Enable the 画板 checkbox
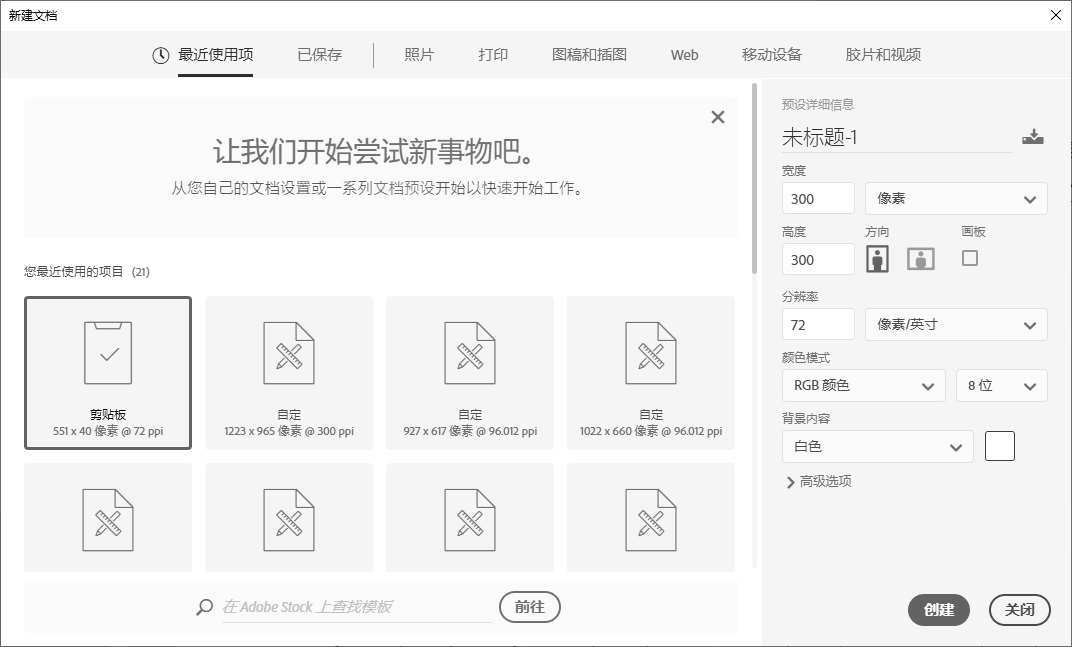This screenshot has width=1072, height=647. [969, 258]
